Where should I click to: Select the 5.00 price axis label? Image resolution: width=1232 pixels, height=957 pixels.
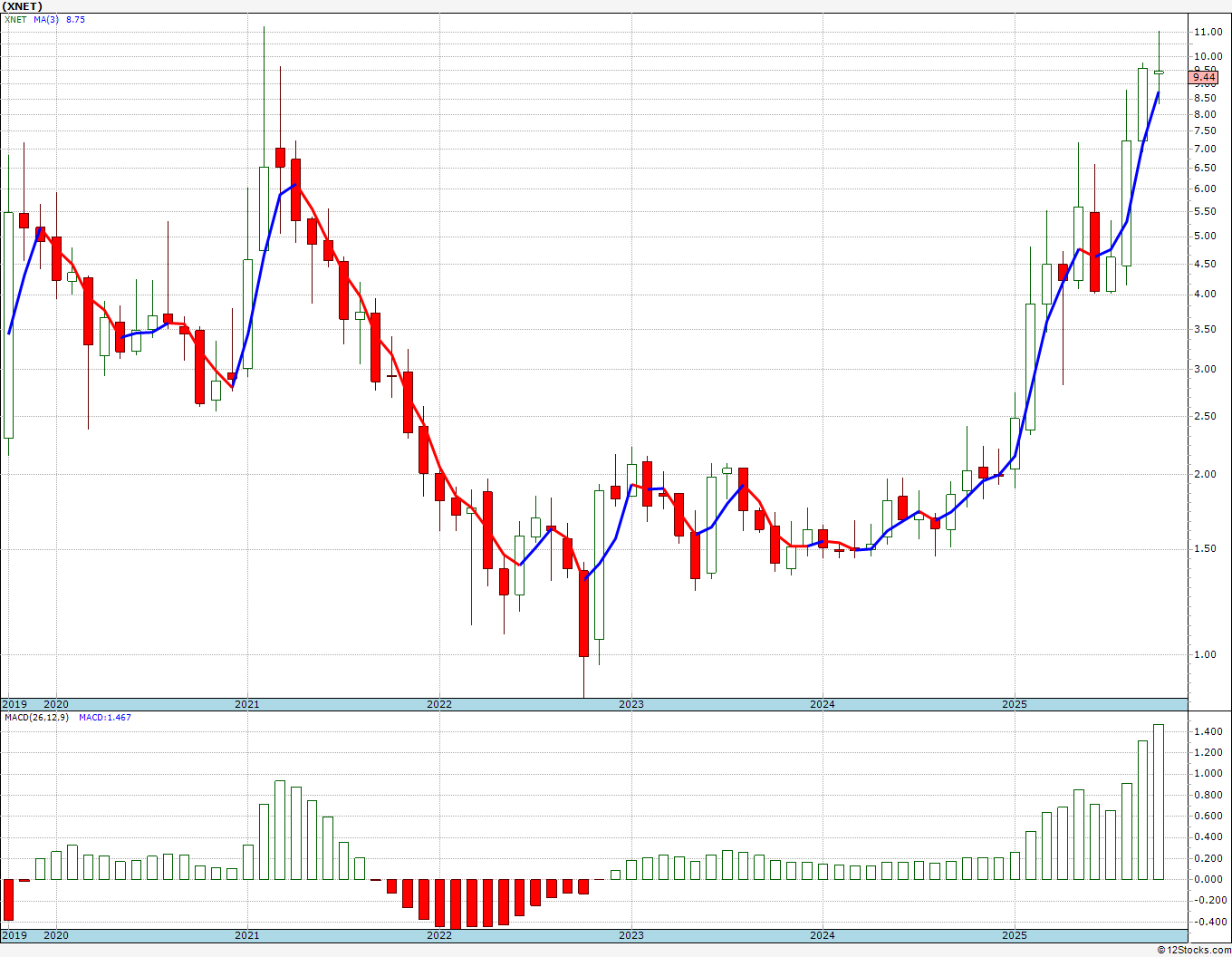[1205, 236]
